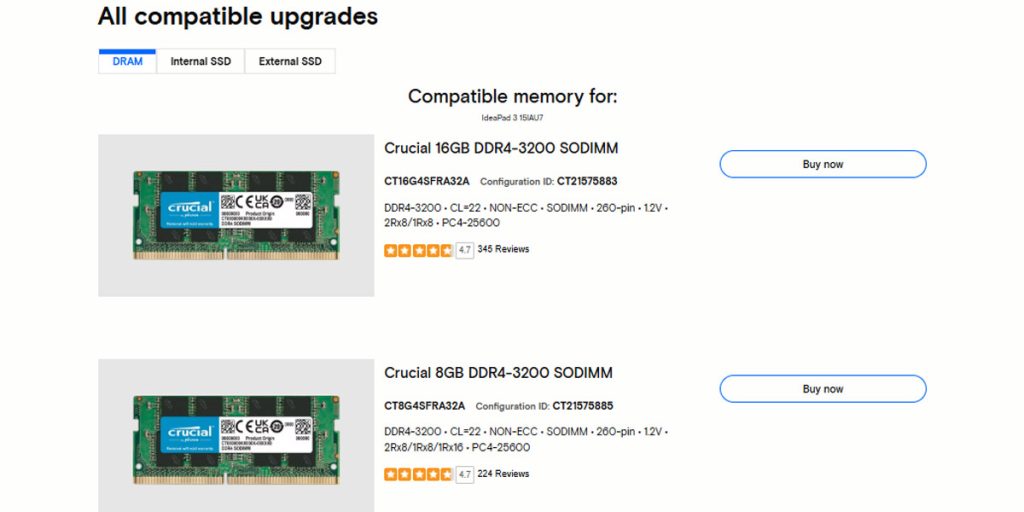
Task: Open the 8GB SODIMM product image
Action: [236, 436]
